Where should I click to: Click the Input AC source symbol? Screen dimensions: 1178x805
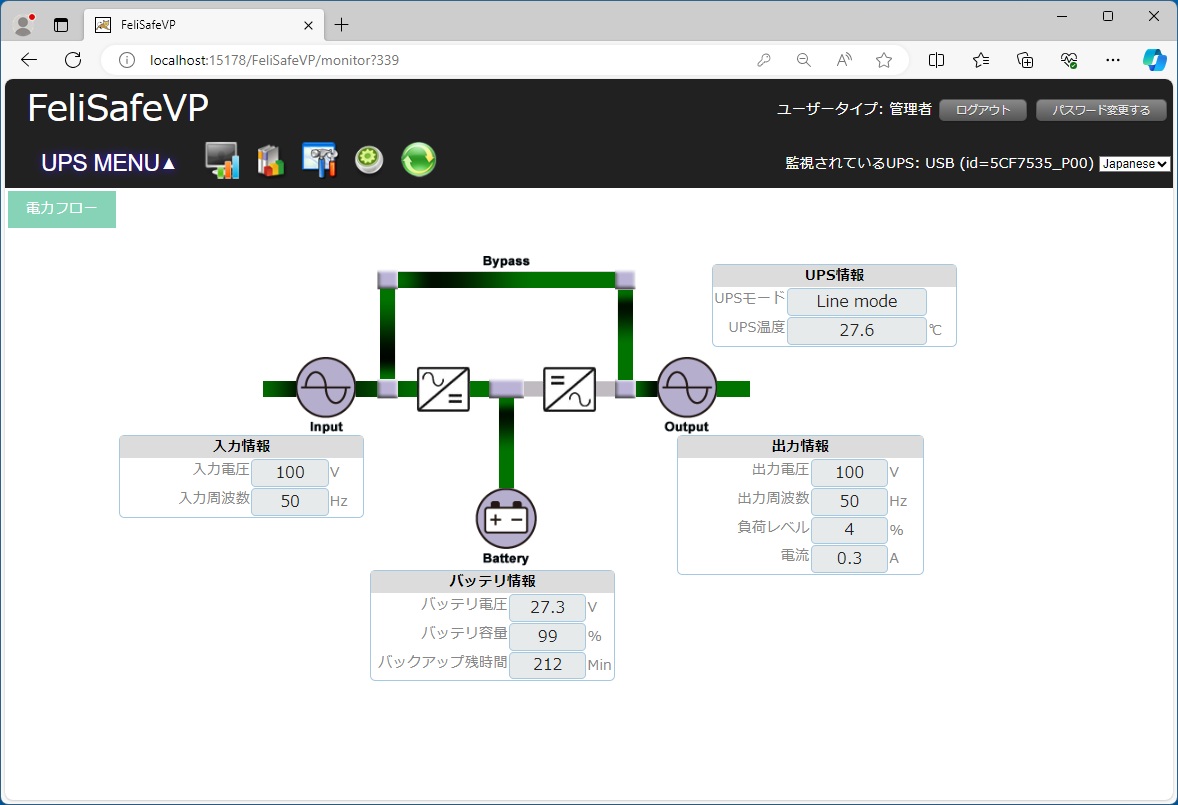pyautogui.click(x=326, y=388)
